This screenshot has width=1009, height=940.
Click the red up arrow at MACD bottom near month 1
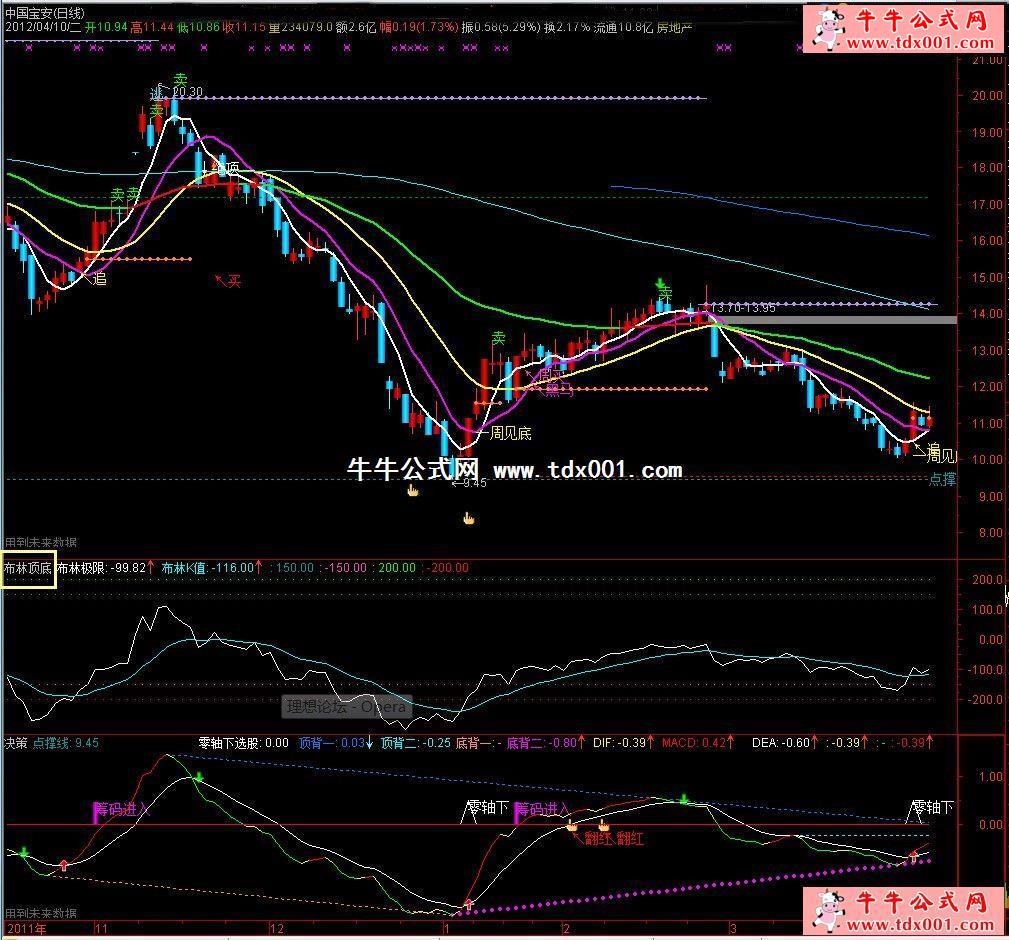[x=467, y=904]
